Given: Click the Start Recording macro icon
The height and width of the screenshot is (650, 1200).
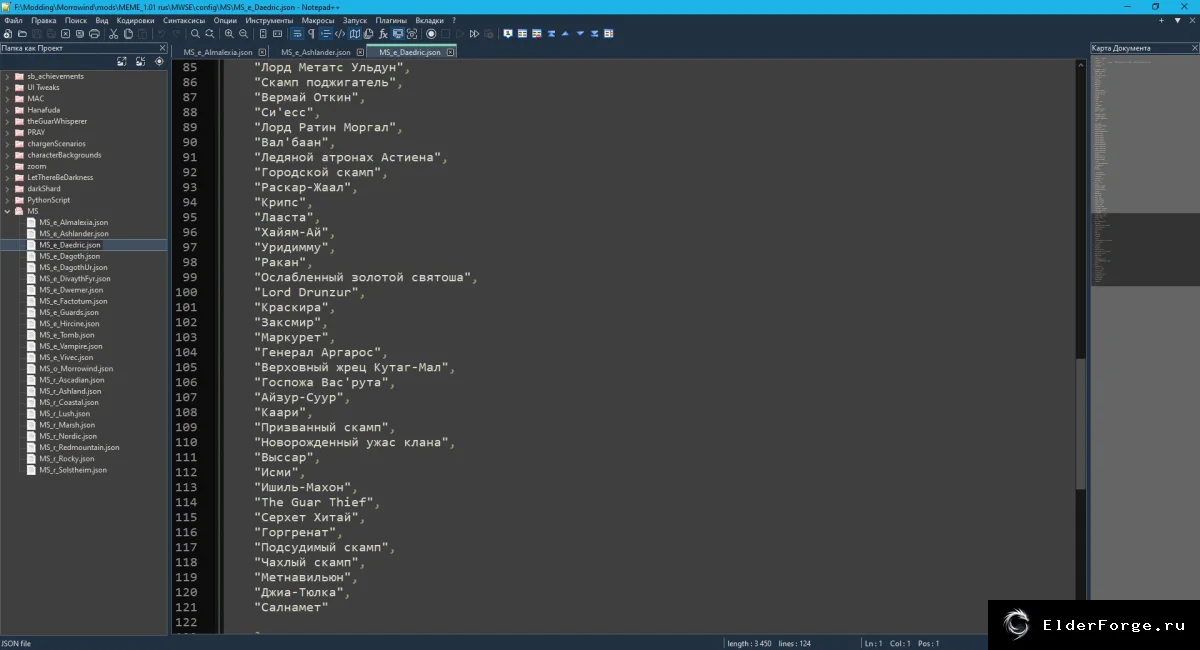Looking at the screenshot, I should point(431,34).
